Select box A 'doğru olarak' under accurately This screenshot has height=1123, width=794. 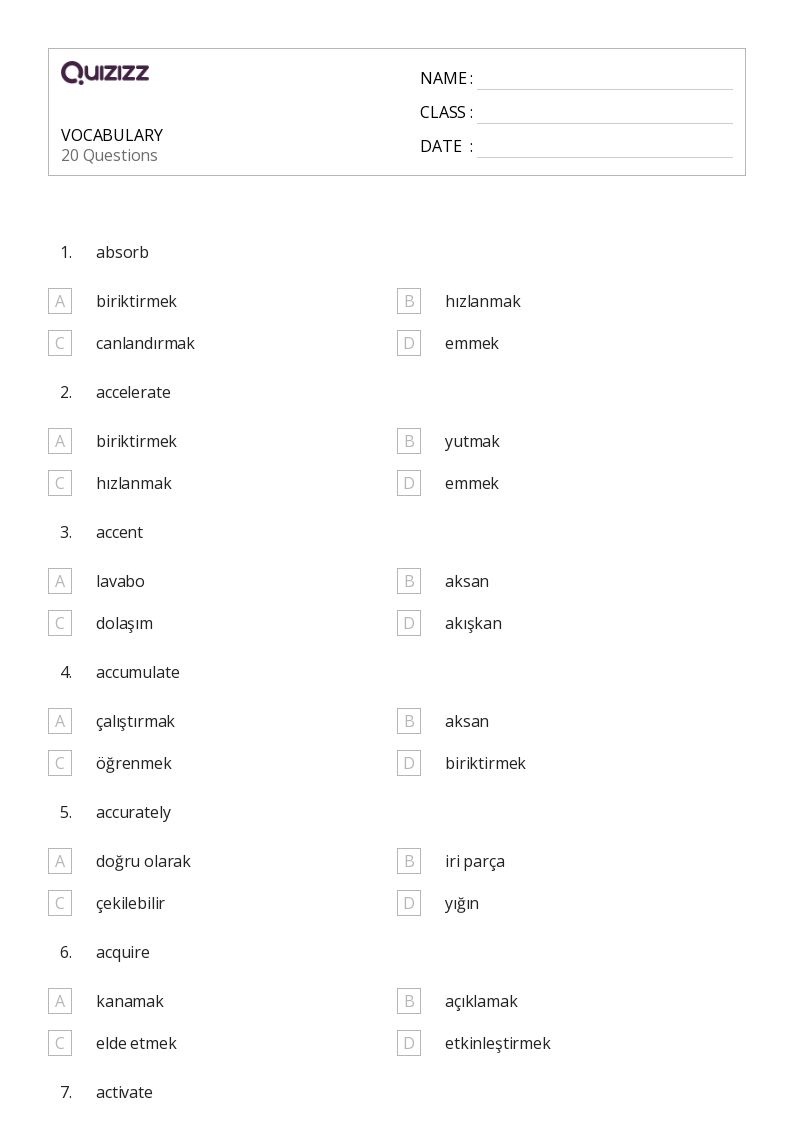60,861
